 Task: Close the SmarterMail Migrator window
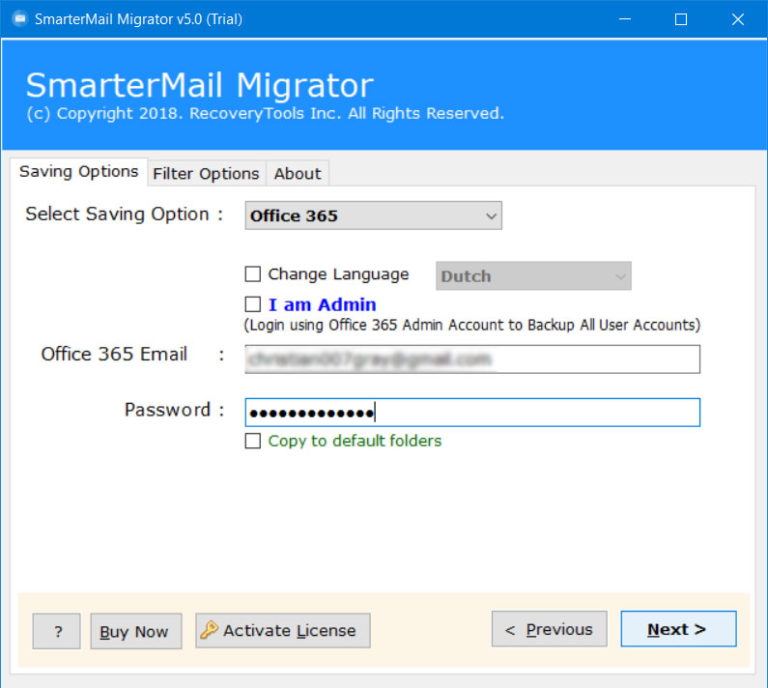(x=738, y=19)
